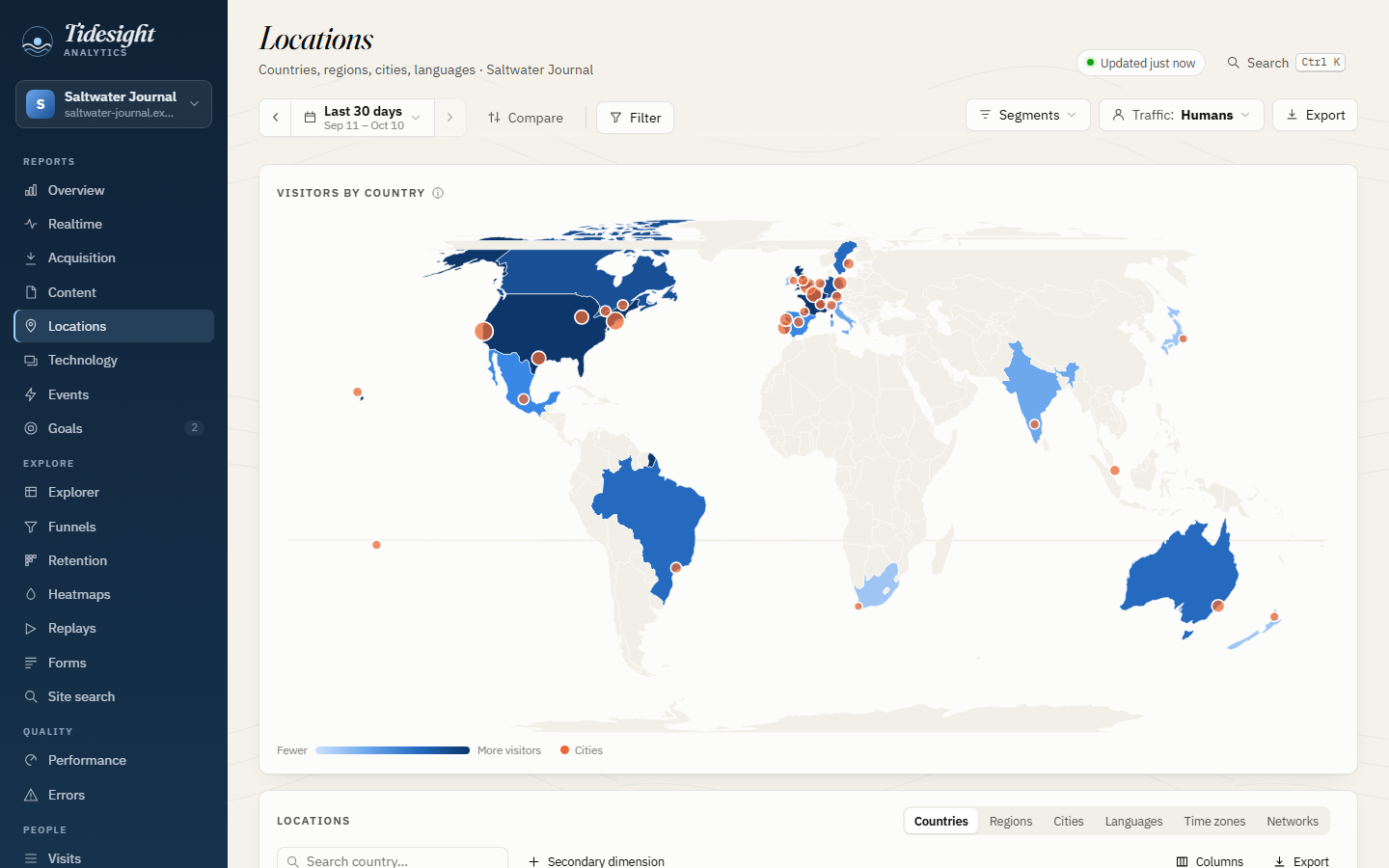Image resolution: width=1389 pixels, height=868 pixels.
Task: Switch to the Cities tab
Action: pyautogui.click(x=1069, y=822)
